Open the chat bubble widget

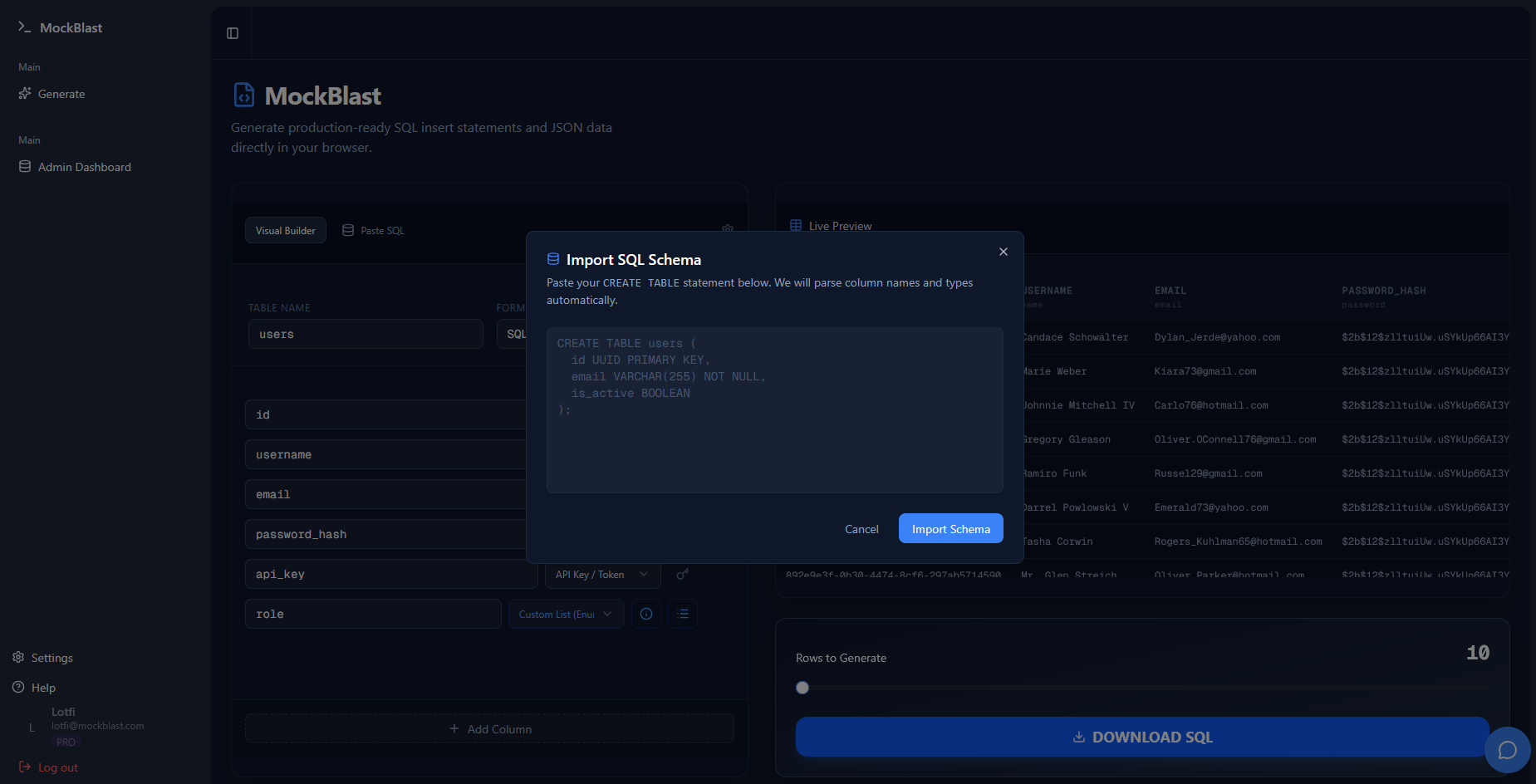[1508, 750]
